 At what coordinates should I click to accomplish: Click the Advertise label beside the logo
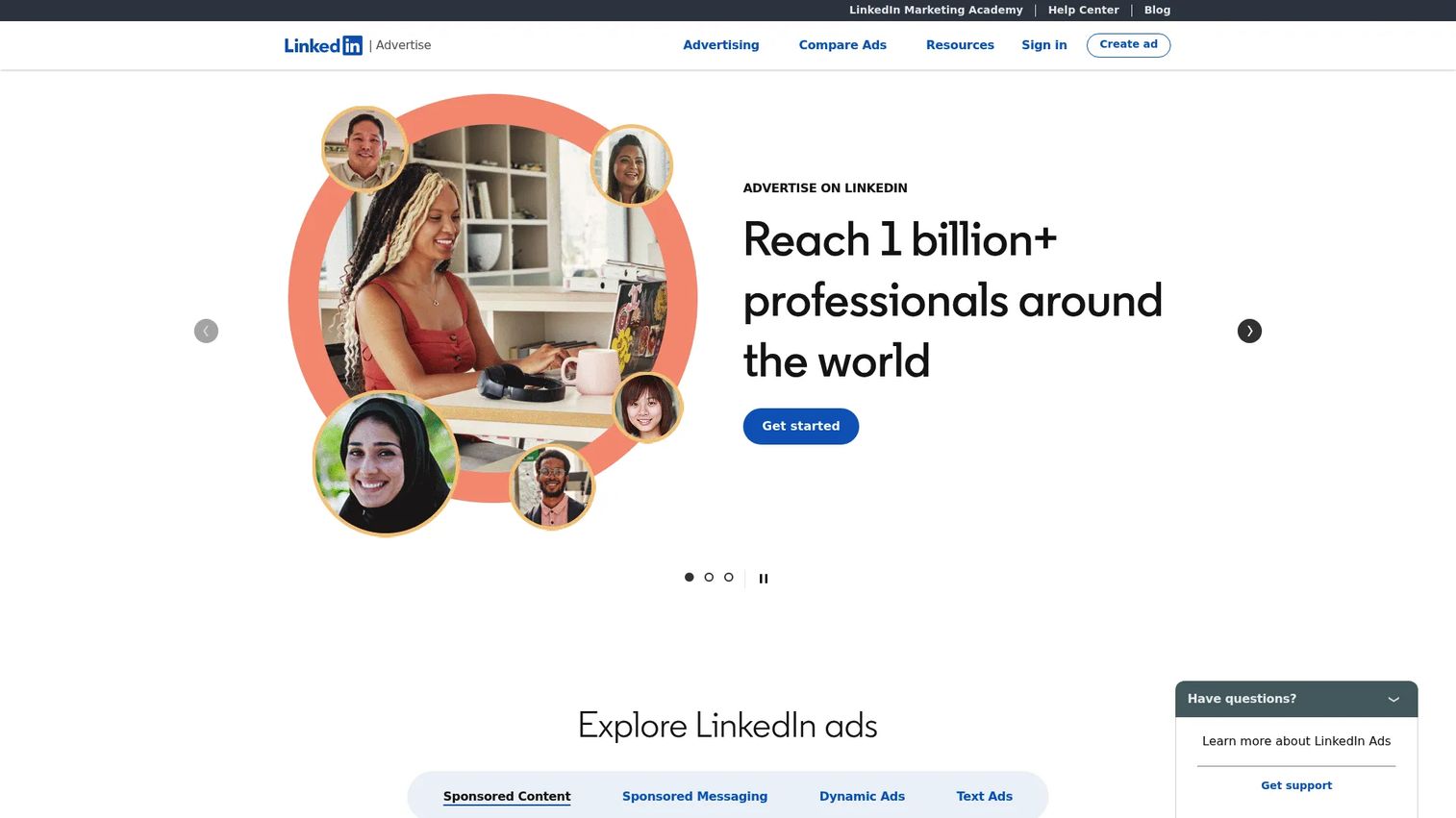coord(403,45)
